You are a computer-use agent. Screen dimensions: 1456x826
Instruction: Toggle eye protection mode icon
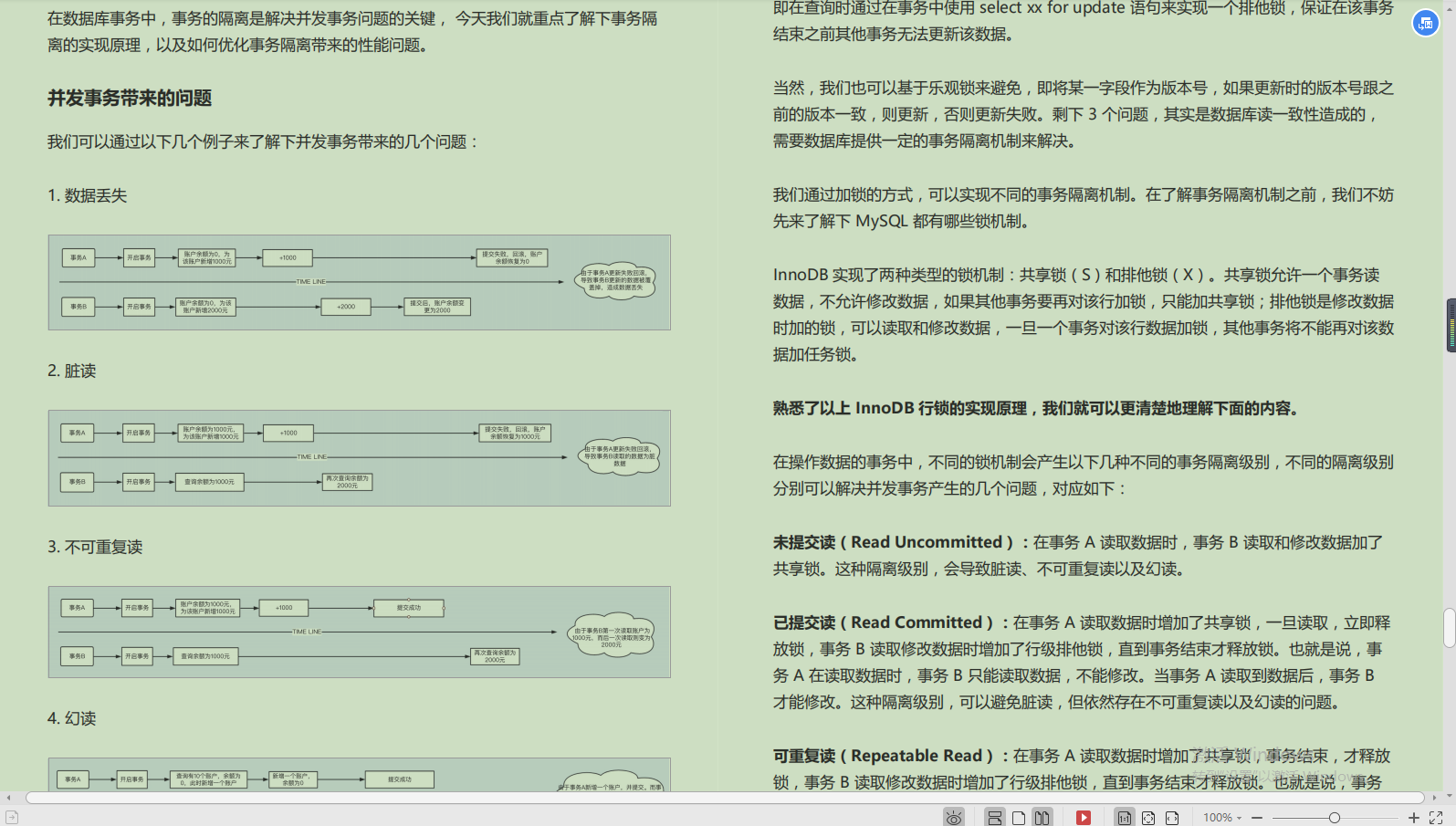pyautogui.click(x=954, y=818)
